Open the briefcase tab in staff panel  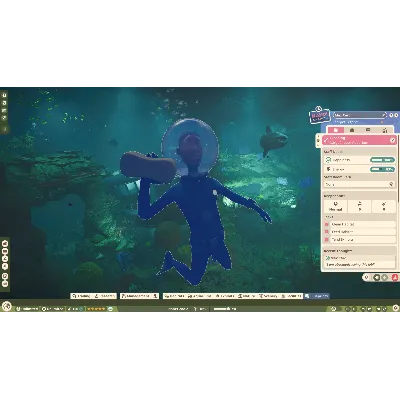click(x=352, y=130)
